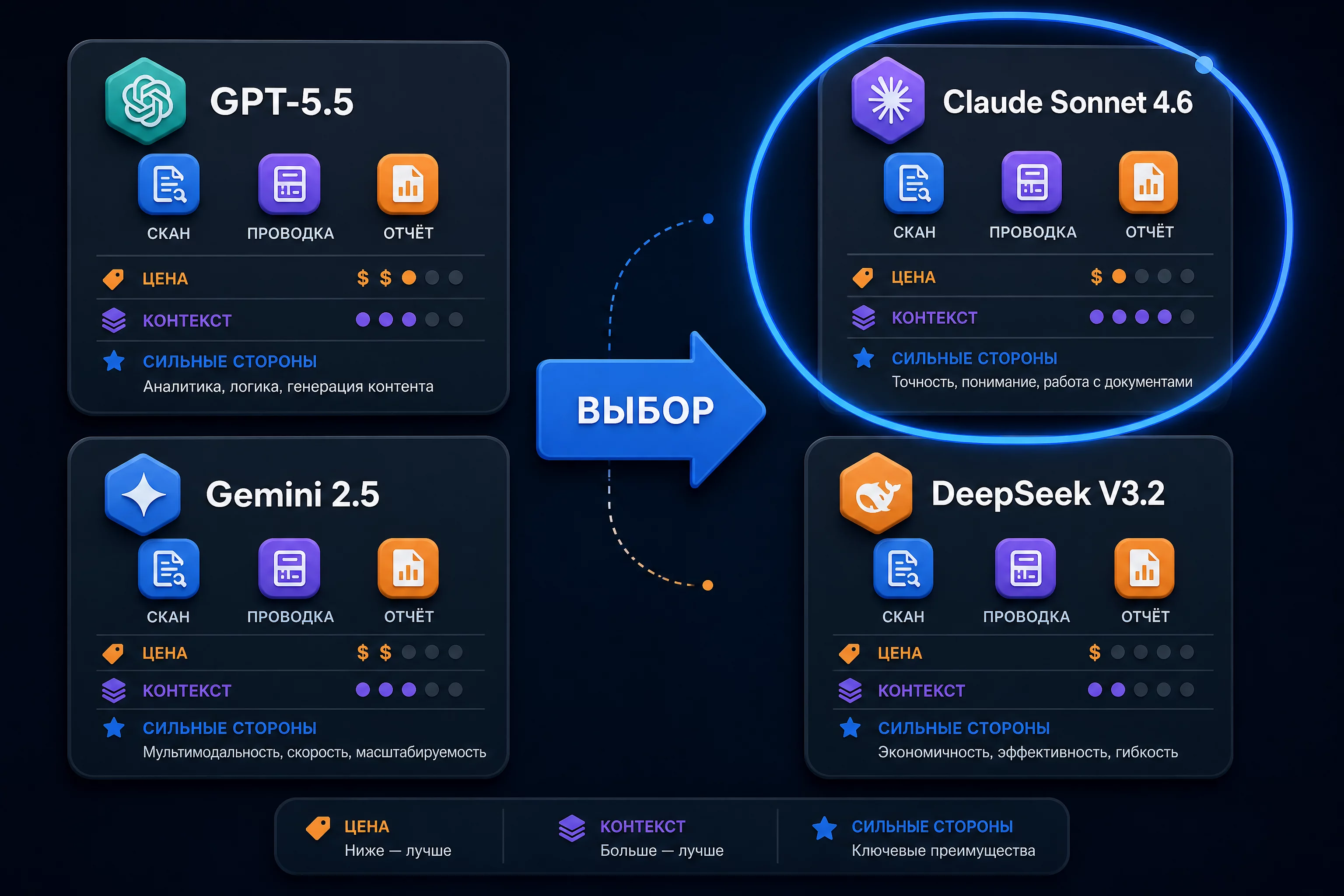Click the Проводка icon in the DeepSeek V3.2 card
This screenshot has width=1344, height=896.
pyautogui.click(x=1025, y=569)
